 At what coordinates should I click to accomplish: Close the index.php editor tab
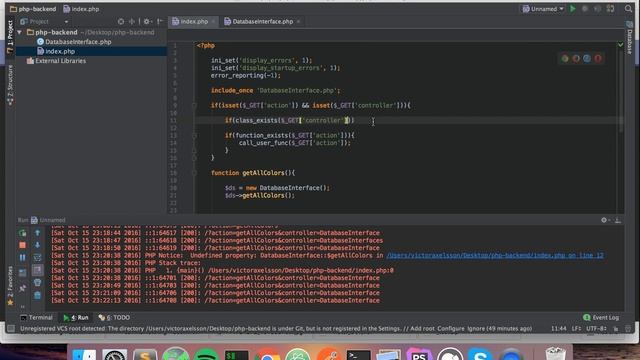[213, 21]
